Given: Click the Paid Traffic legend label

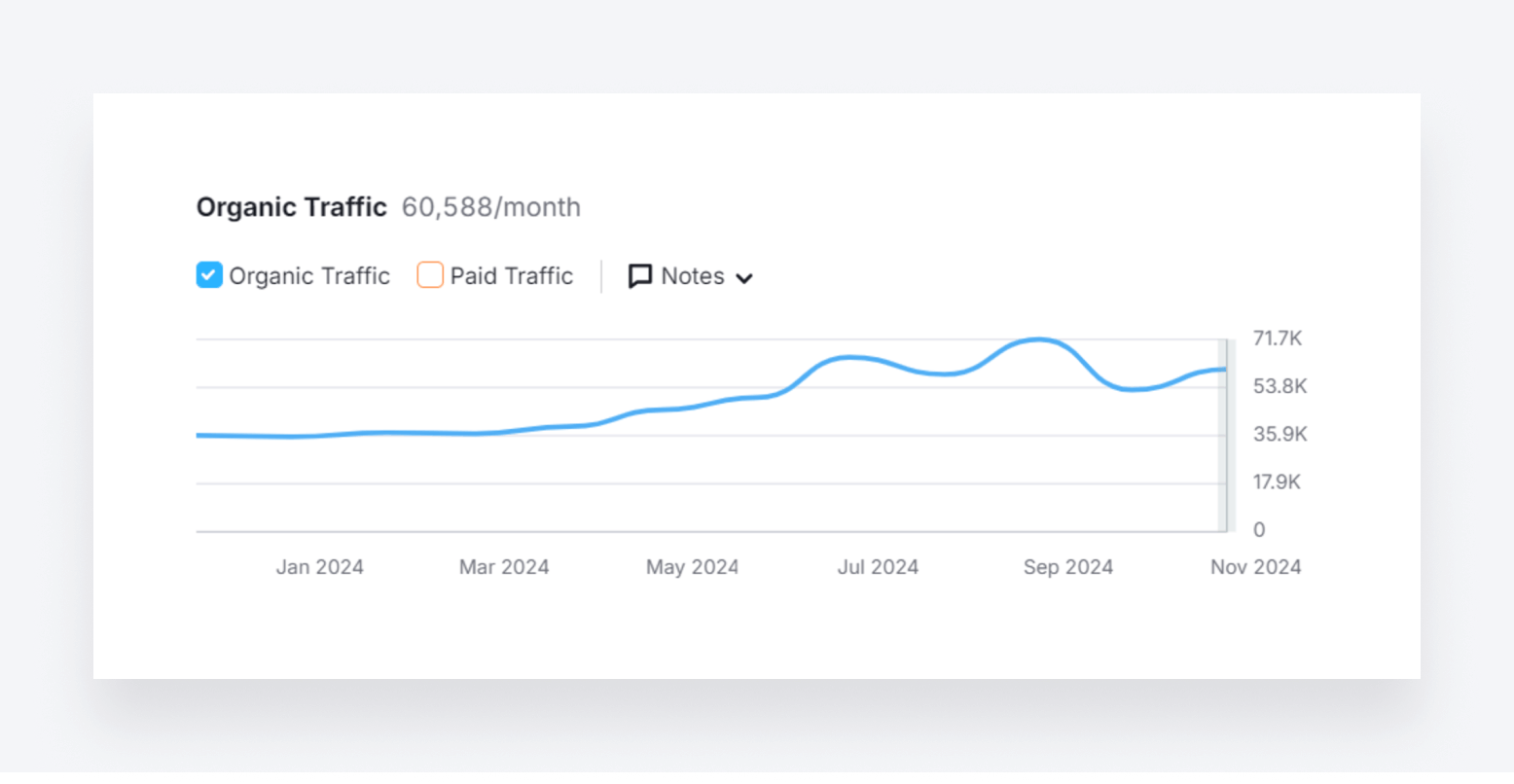Looking at the screenshot, I should [511, 276].
